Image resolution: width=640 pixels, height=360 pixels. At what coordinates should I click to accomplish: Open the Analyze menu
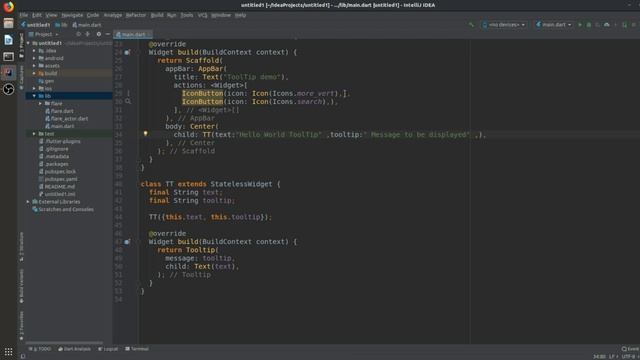(113, 15)
